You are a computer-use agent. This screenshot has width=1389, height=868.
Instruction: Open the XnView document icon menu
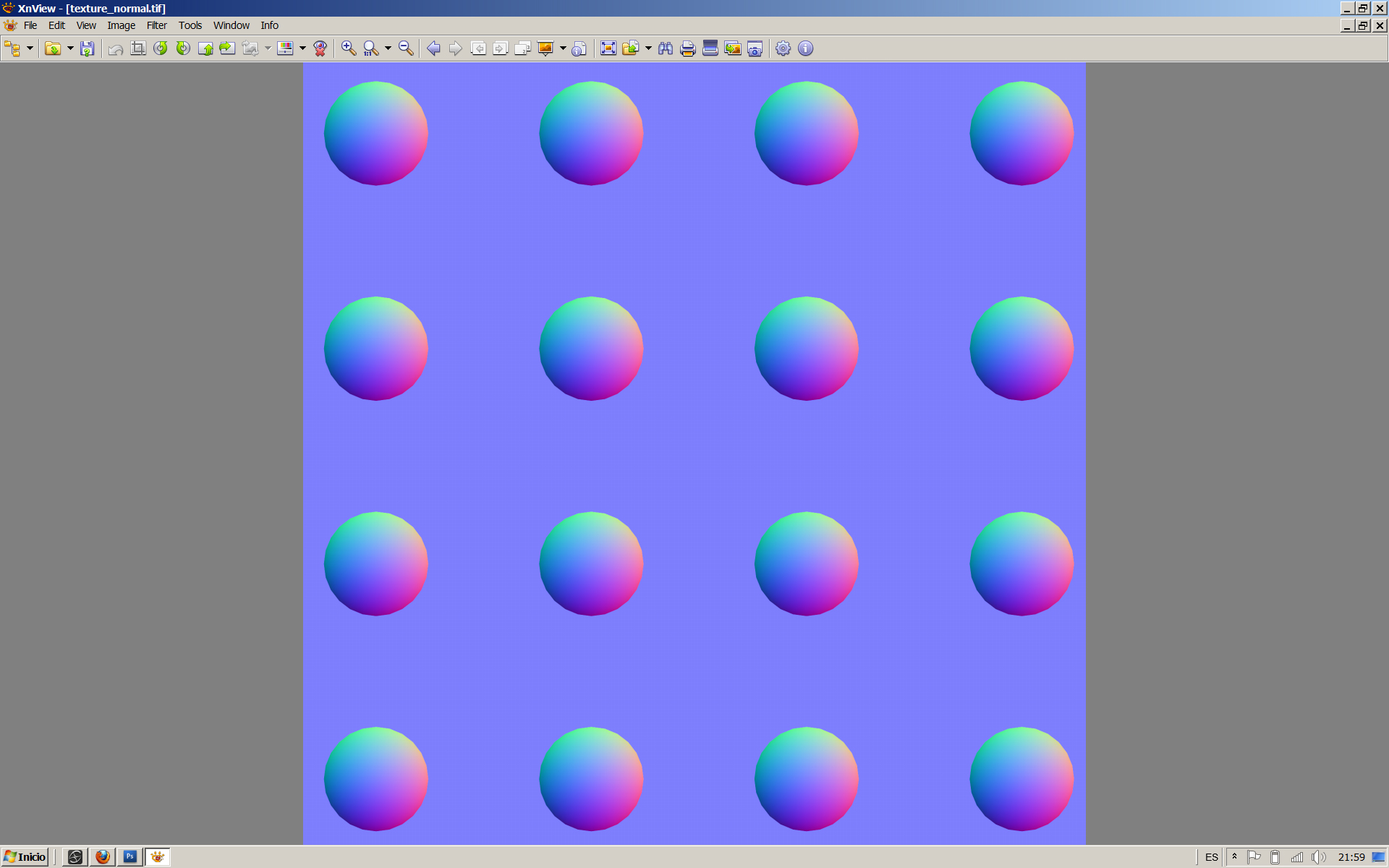tap(10, 25)
